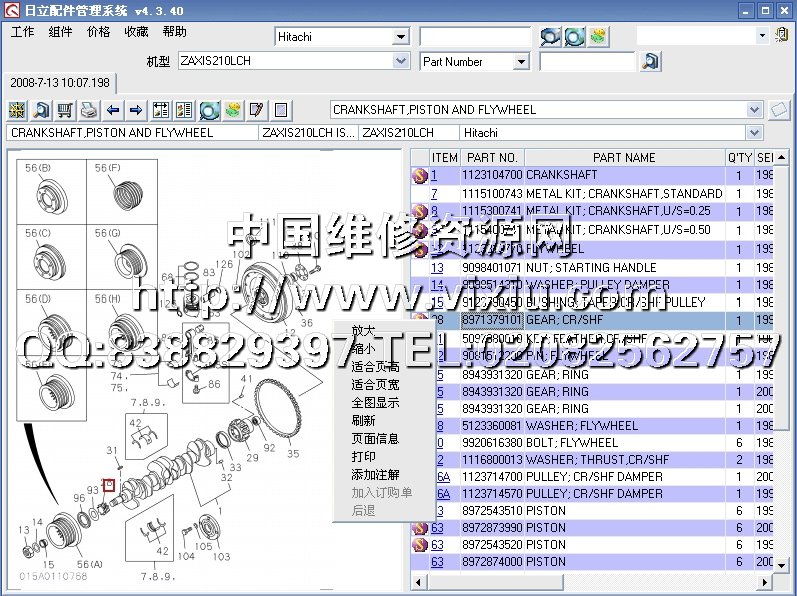797x596 pixels.
Task: Select 打印 from the context menu
Action: [x=363, y=457]
